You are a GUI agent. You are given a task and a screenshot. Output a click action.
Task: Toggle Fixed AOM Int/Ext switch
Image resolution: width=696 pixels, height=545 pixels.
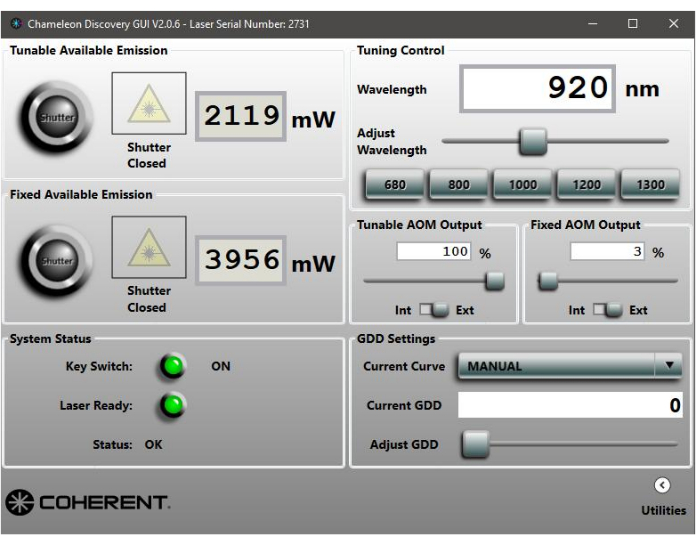click(607, 309)
